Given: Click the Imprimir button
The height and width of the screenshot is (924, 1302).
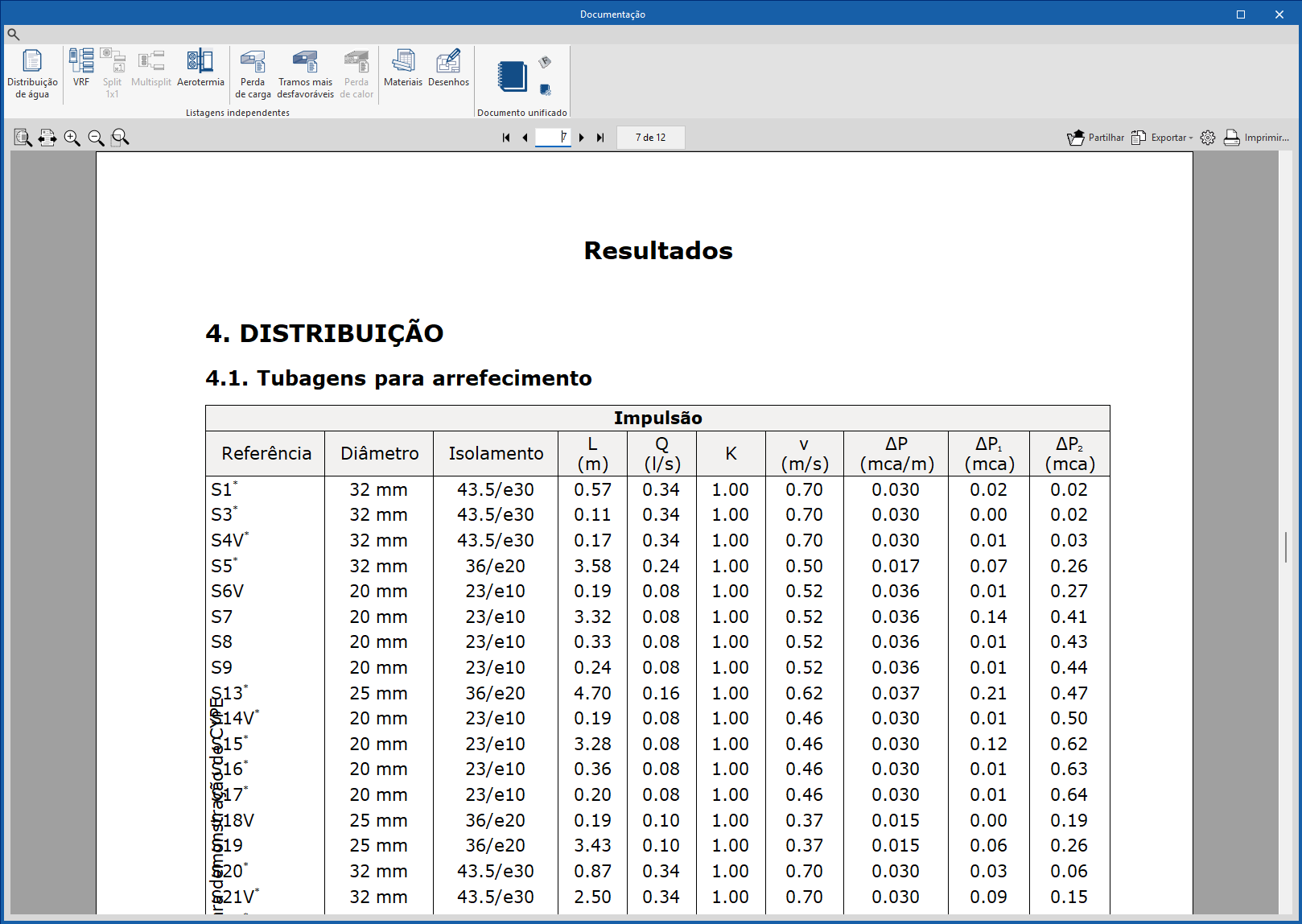Looking at the screenshot, I should (1256, 138).
